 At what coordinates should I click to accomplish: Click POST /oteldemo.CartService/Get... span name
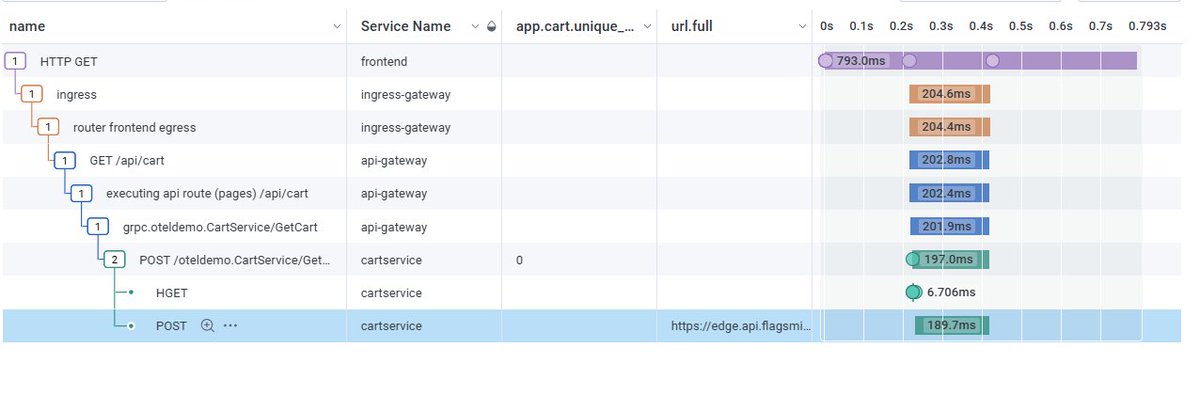(235, 259)
